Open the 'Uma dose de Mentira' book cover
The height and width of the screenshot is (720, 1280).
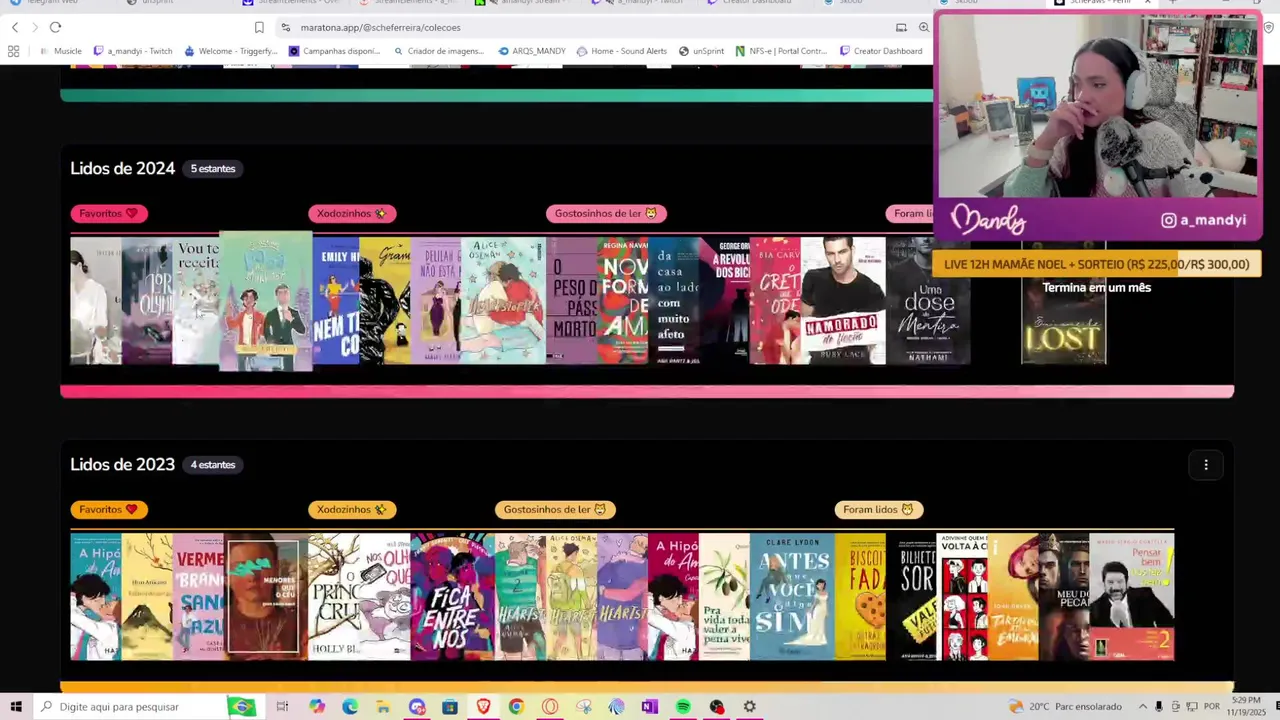click(x=928, y=300)
